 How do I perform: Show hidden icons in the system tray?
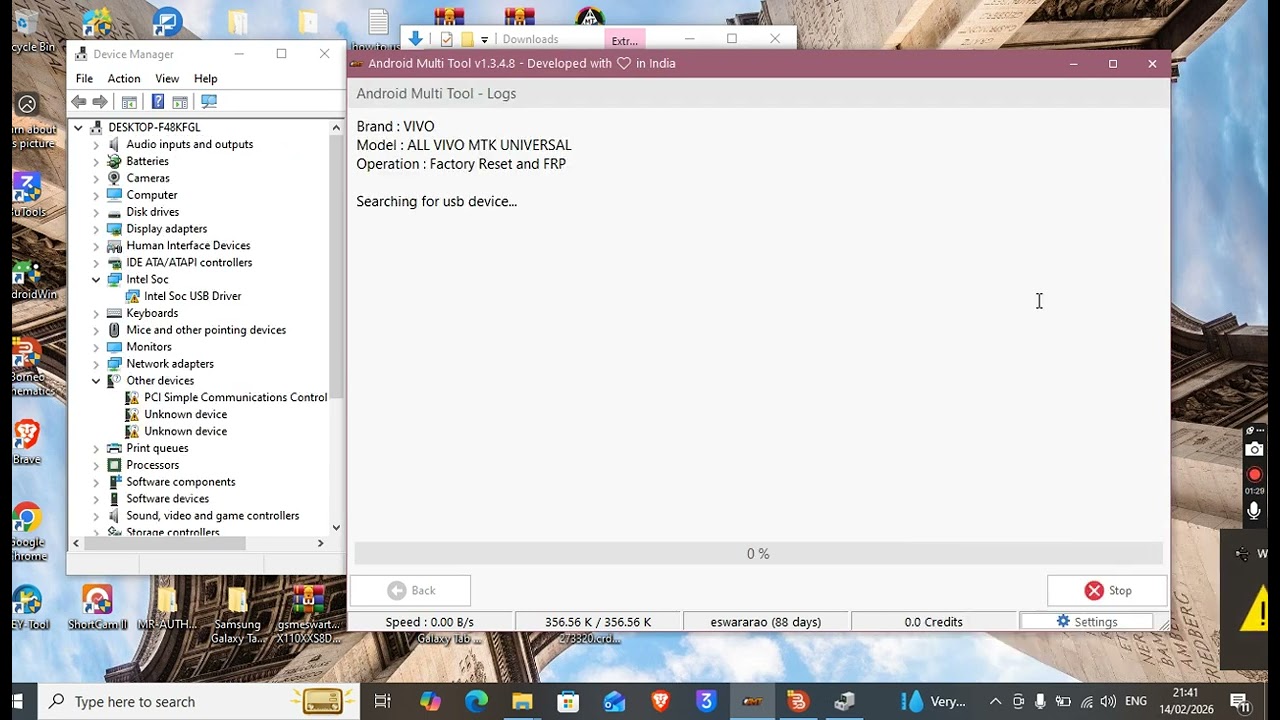point(995,702)
